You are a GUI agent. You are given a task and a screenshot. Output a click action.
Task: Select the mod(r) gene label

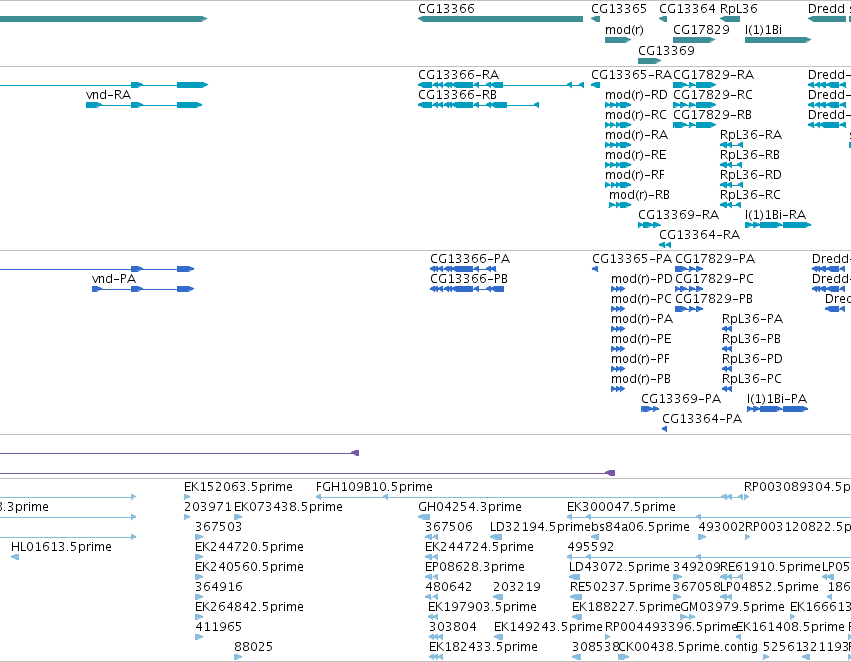(x=624, y=30)
